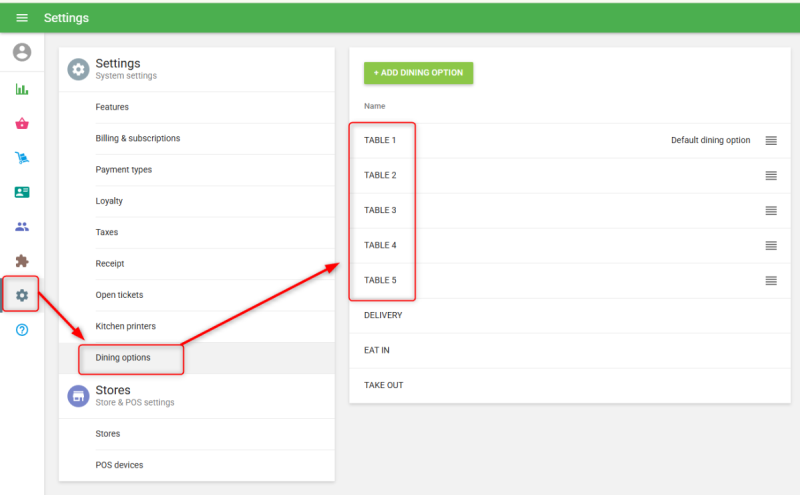Screen dimensions: 800x495
Task: Go to Kitchen printers settings
Action: pyautogui.click(x=126, y=326)
